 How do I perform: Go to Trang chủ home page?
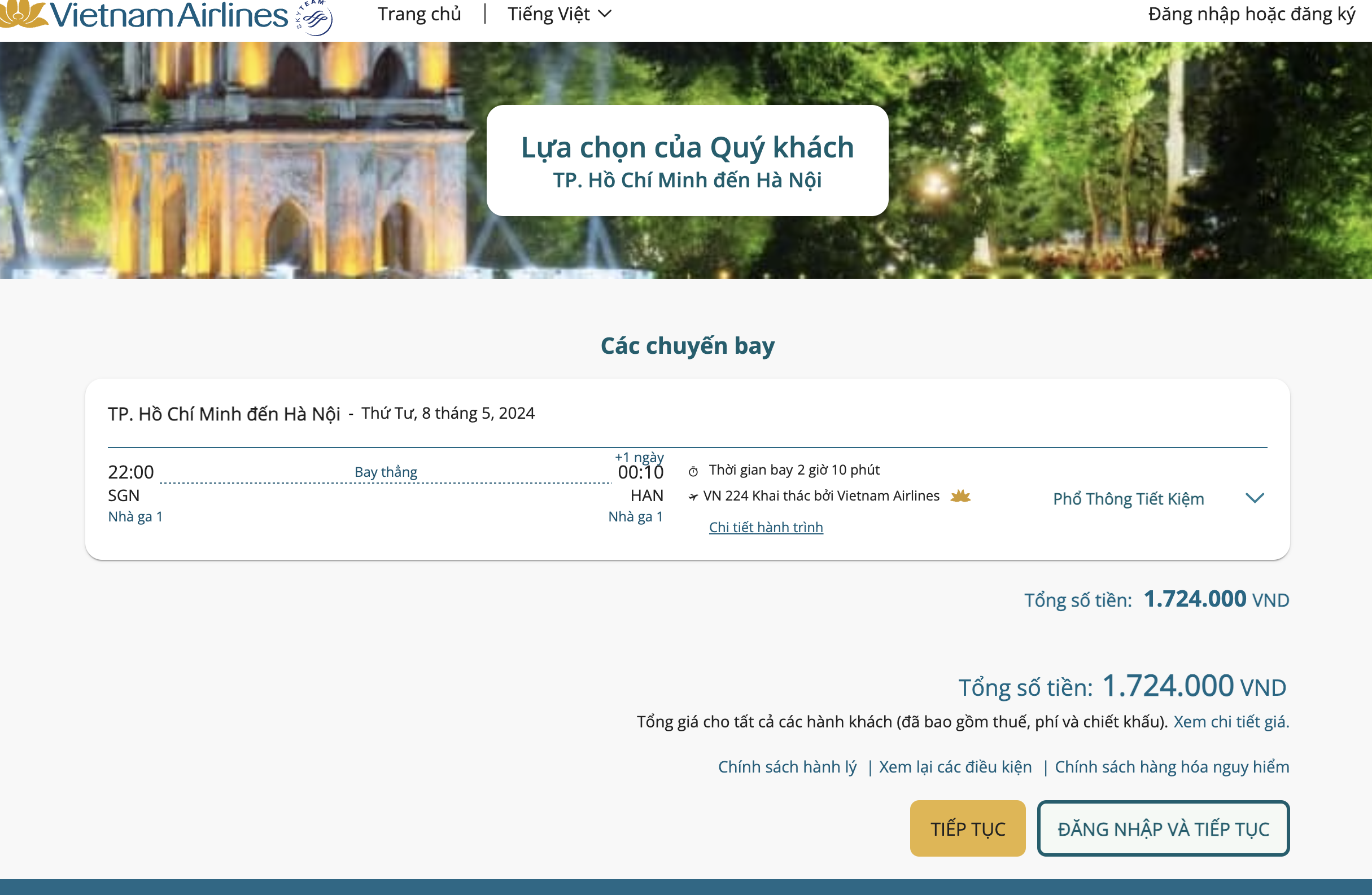pos(419,14)
